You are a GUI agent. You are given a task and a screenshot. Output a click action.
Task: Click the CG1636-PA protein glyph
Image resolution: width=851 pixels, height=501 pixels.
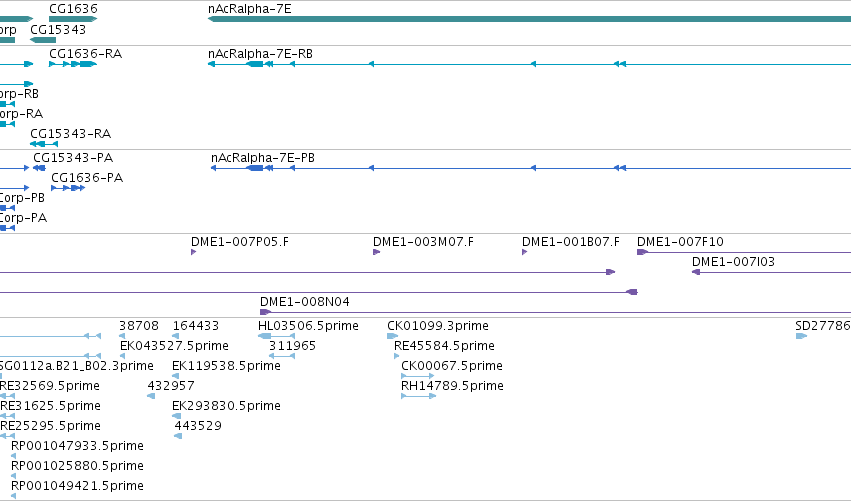(x=68, y=188)
